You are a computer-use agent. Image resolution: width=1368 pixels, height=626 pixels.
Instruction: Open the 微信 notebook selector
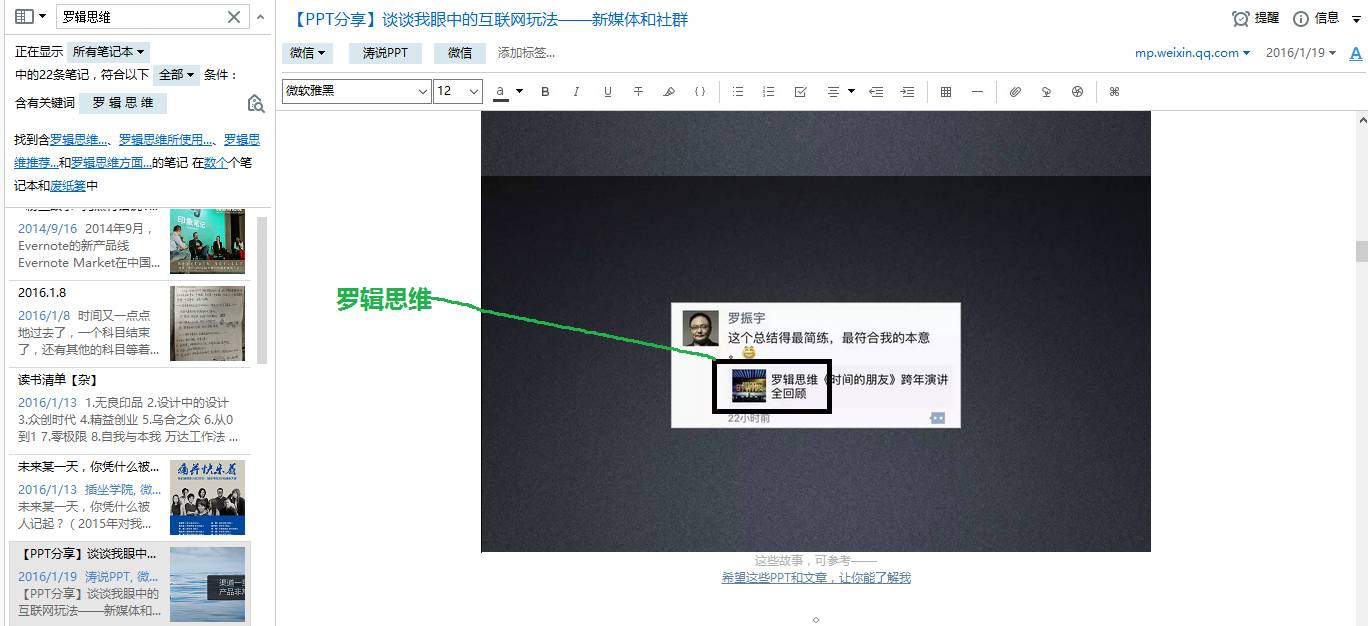tap(308, 53)
